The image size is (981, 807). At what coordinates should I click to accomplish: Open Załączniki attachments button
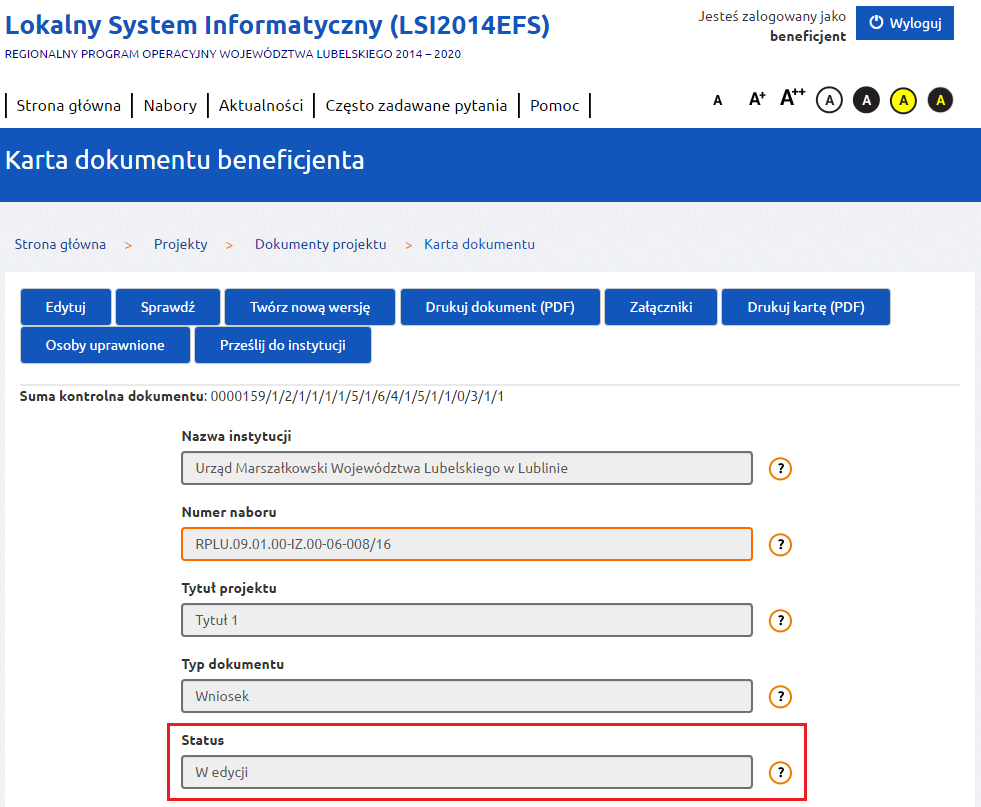click(x=661, y=307)
